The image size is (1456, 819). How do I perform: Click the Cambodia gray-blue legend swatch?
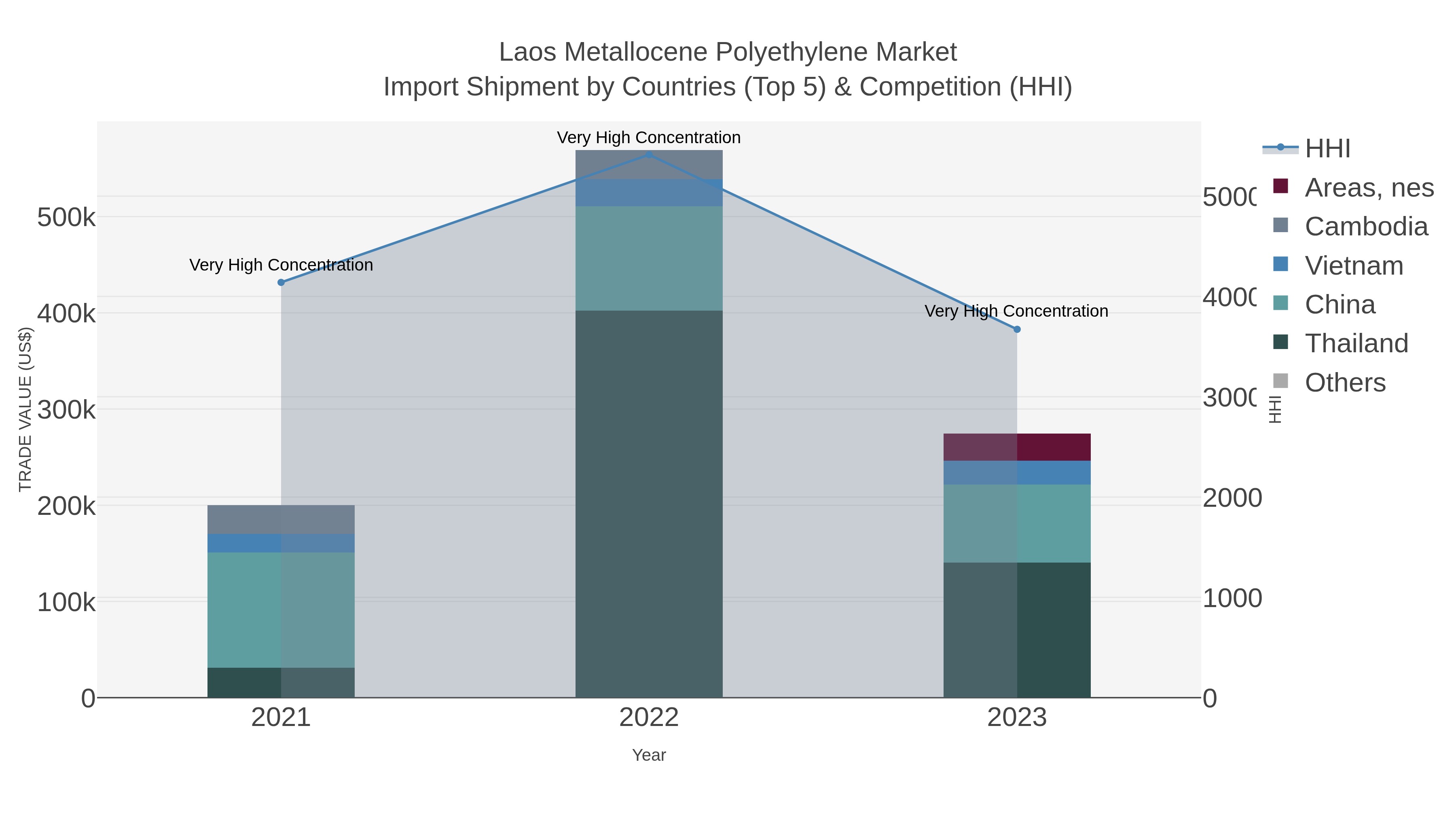click(x=1280, y=225)
